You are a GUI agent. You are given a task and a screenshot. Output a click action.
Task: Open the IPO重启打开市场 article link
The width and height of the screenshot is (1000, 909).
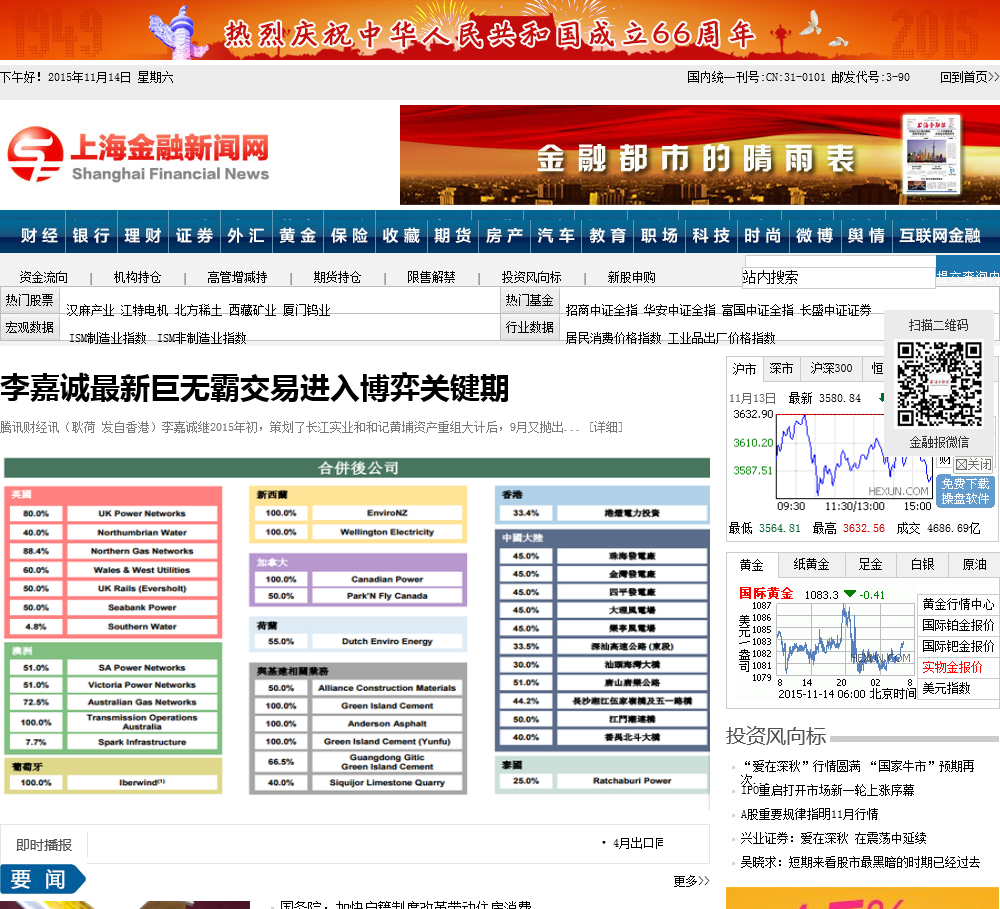(827, 790)
